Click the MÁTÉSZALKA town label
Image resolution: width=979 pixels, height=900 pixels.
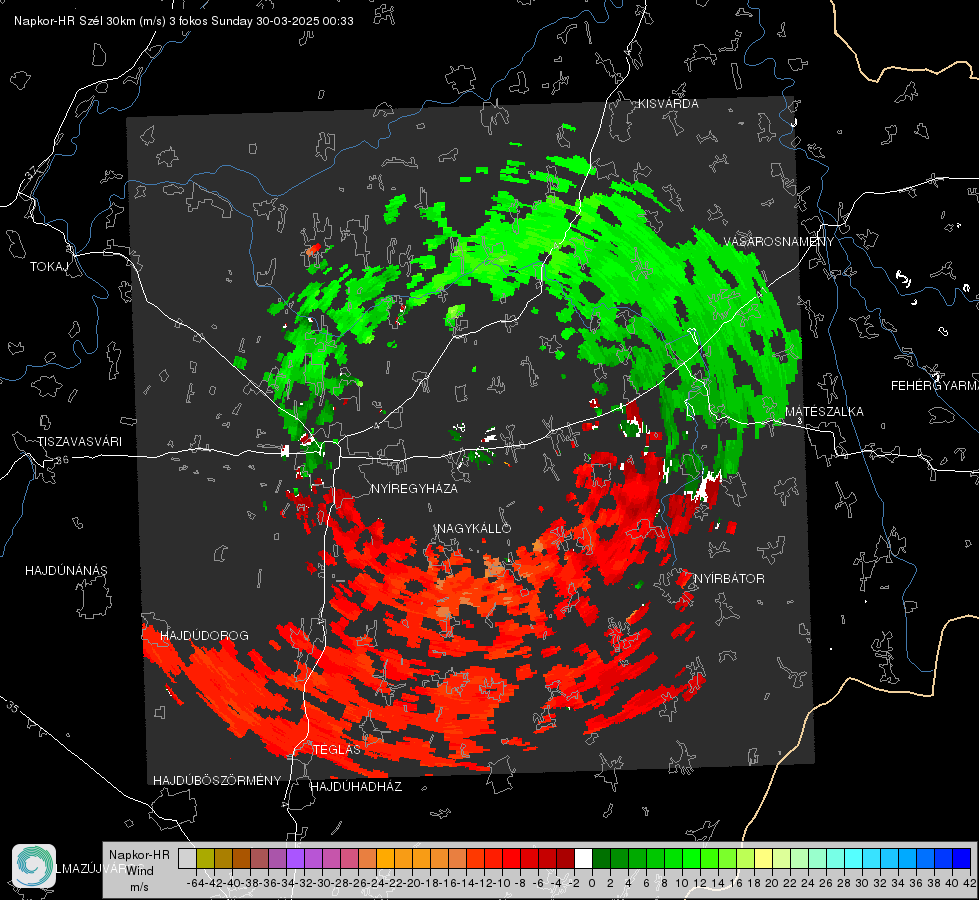(824, 412)
